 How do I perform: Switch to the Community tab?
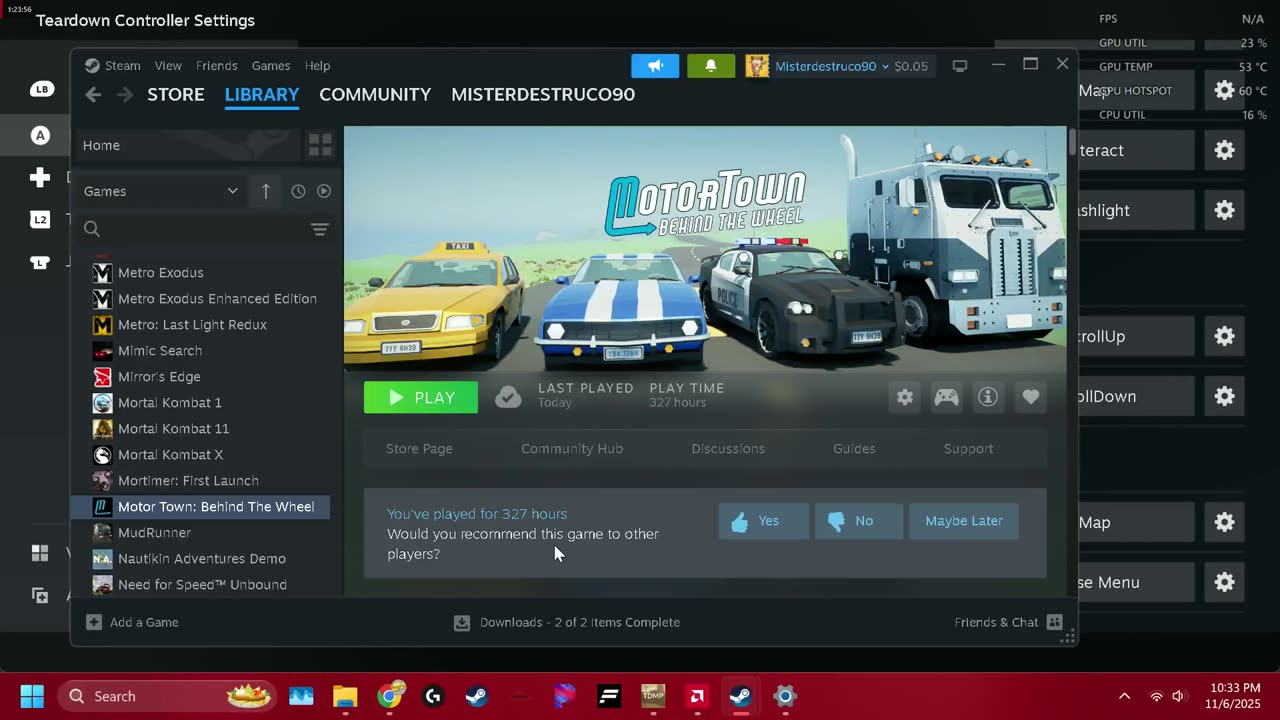click(x=375, y=94)
